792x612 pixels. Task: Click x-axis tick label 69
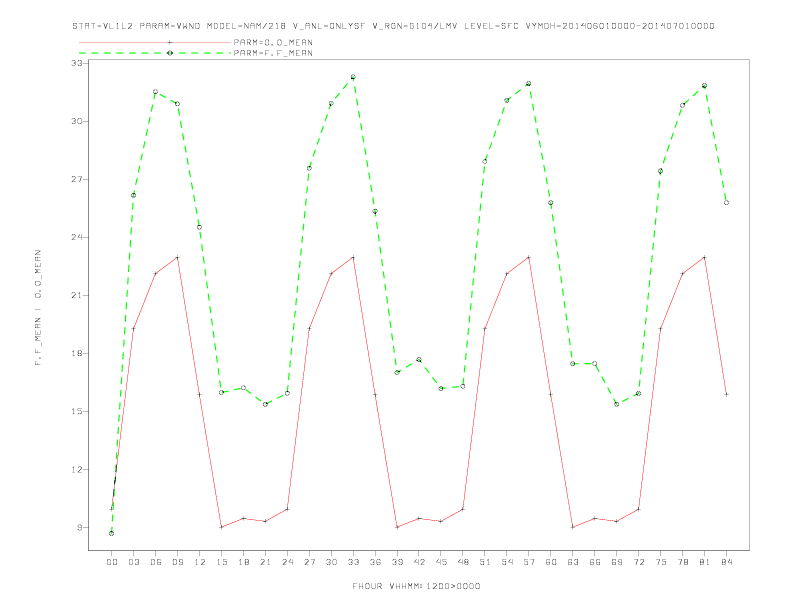click(x=617, y=562)
